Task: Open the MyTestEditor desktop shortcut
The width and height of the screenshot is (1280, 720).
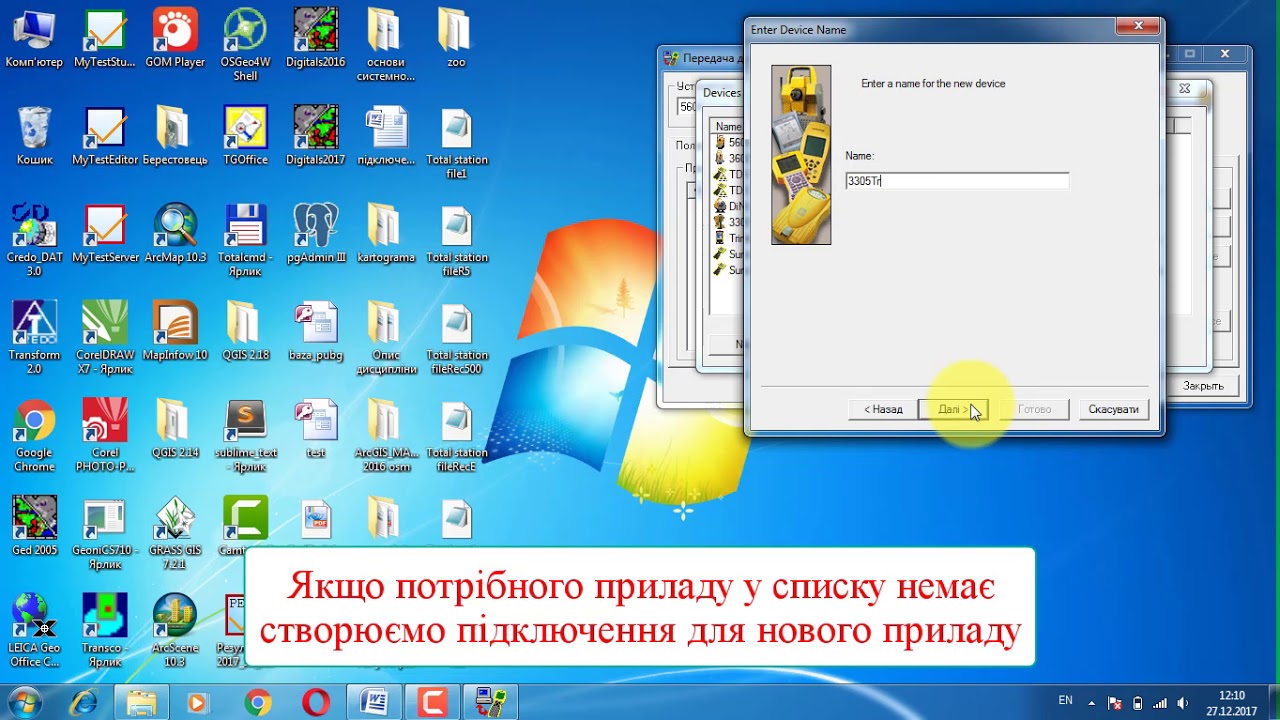Action: click(x=105, y=137)
